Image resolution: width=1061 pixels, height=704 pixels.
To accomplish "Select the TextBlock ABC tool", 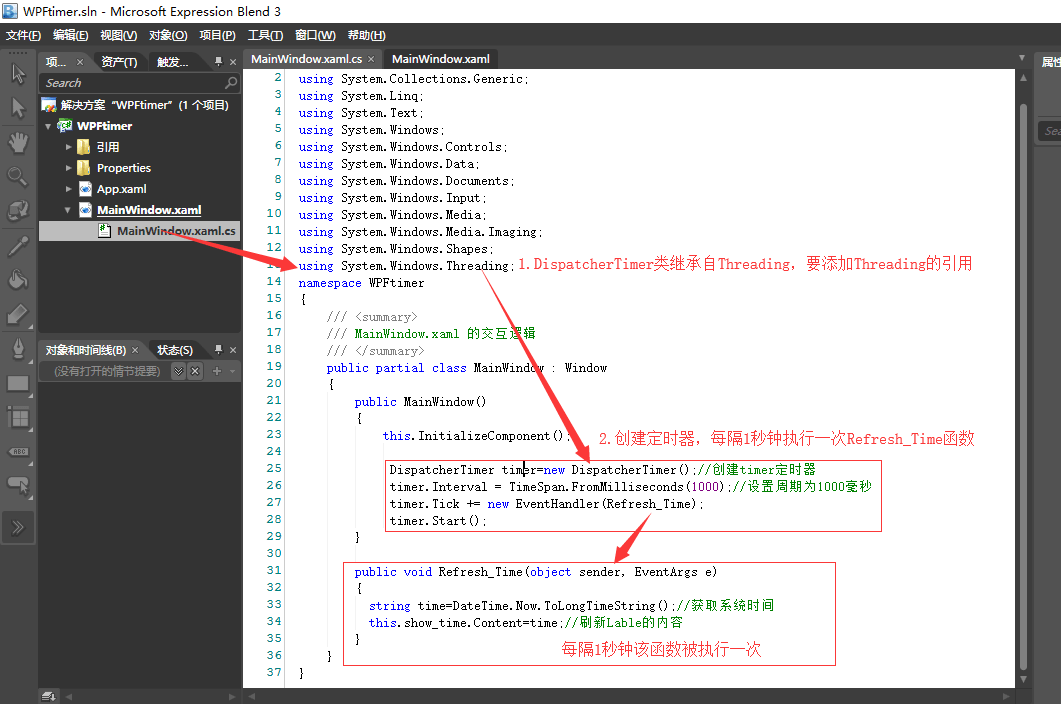I will click(x=18, y=452).
